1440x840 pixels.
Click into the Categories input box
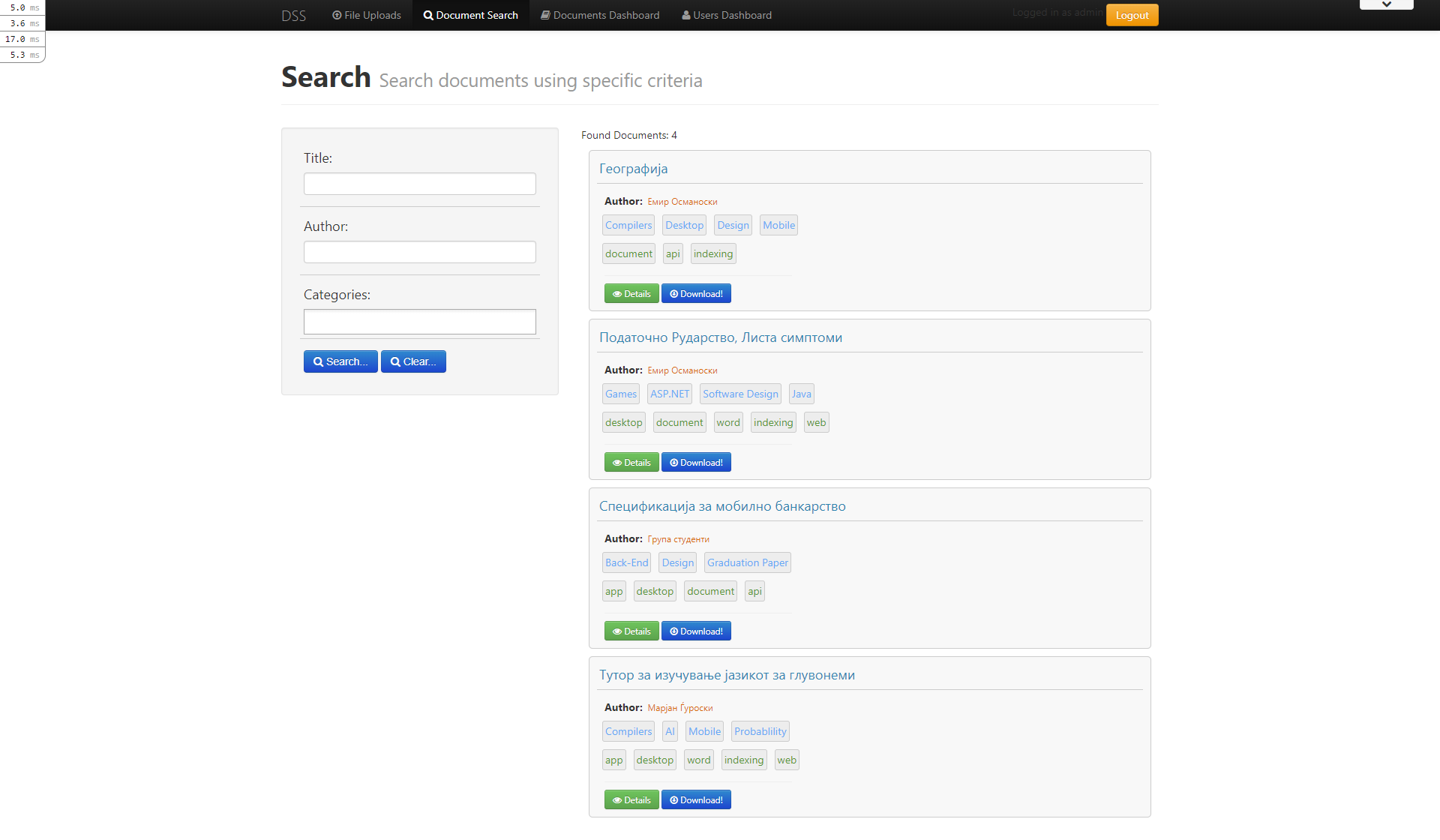click(419, 322)
